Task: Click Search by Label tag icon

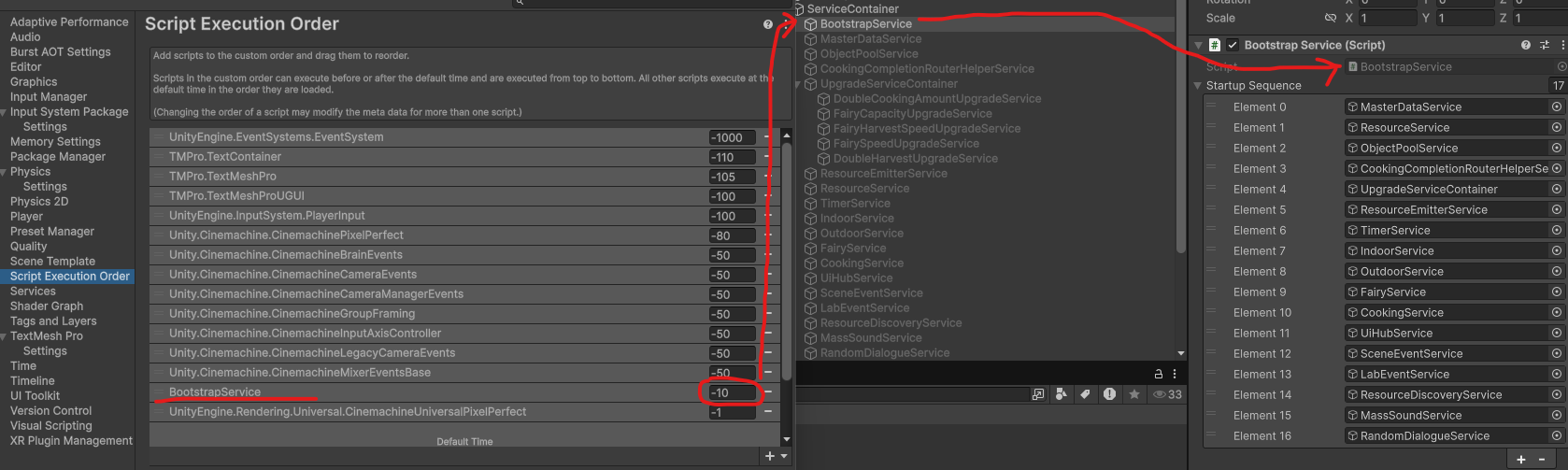Action: [1085, 394]
